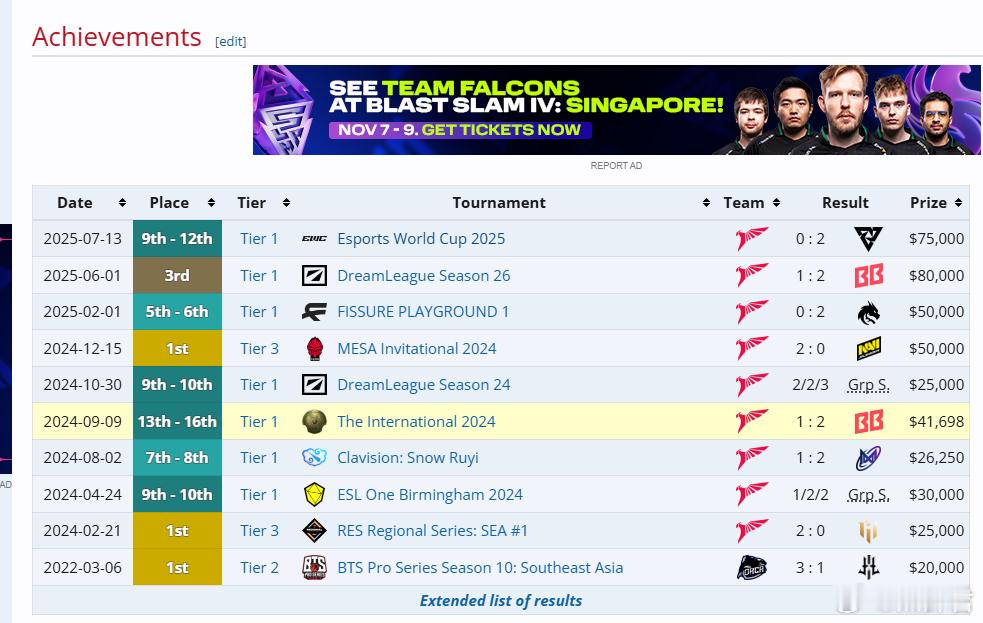This screenshot has width=983, height=623.
Task: Open ESL One Birmingham 2024 link
Action: 430,495
